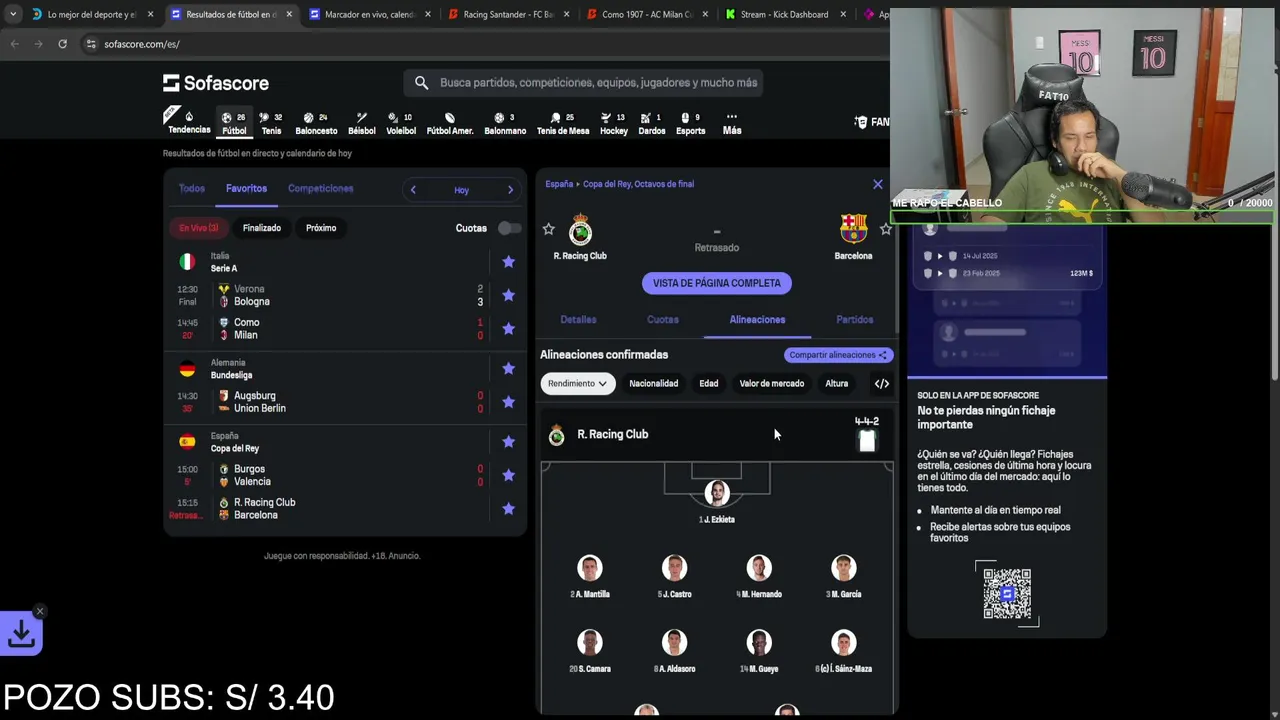Screen dimensions: 1280x720
Task: Open the embed code icon
Action: (x=881, y=383)
